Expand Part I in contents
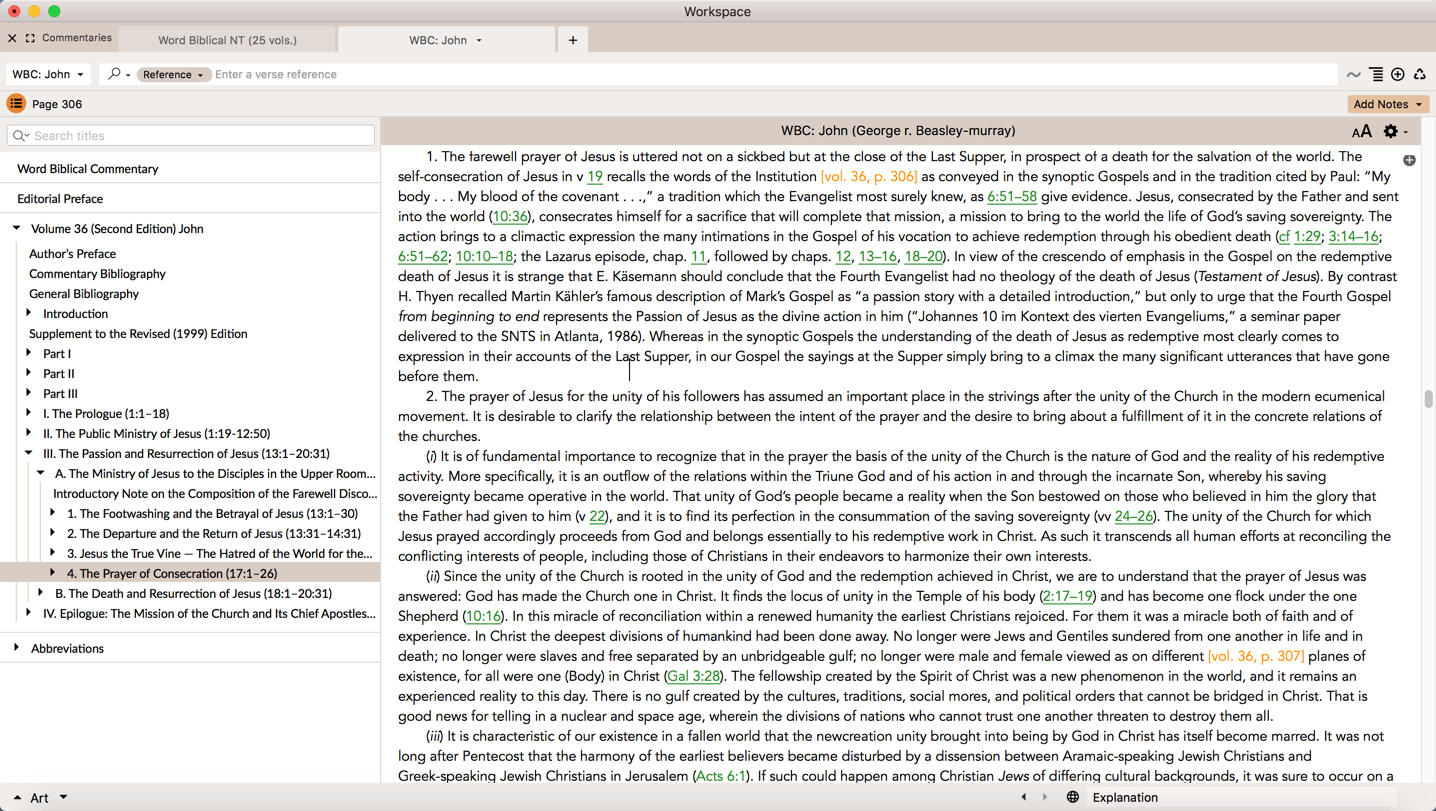 tap(29, 353)
